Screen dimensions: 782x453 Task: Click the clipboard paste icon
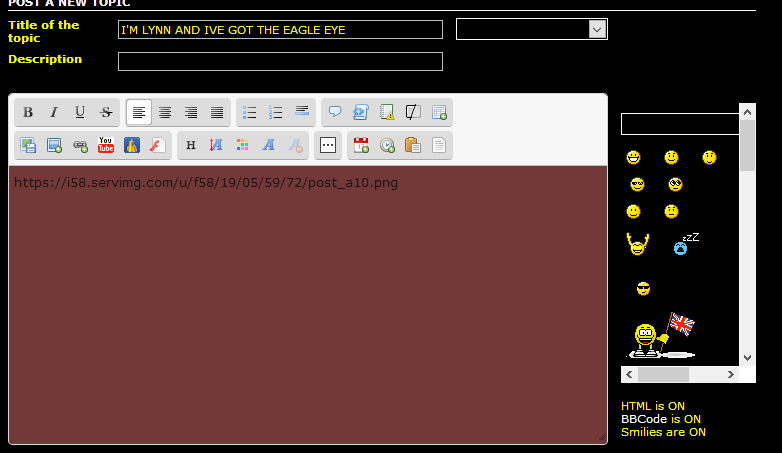click(x=413, y=145)
